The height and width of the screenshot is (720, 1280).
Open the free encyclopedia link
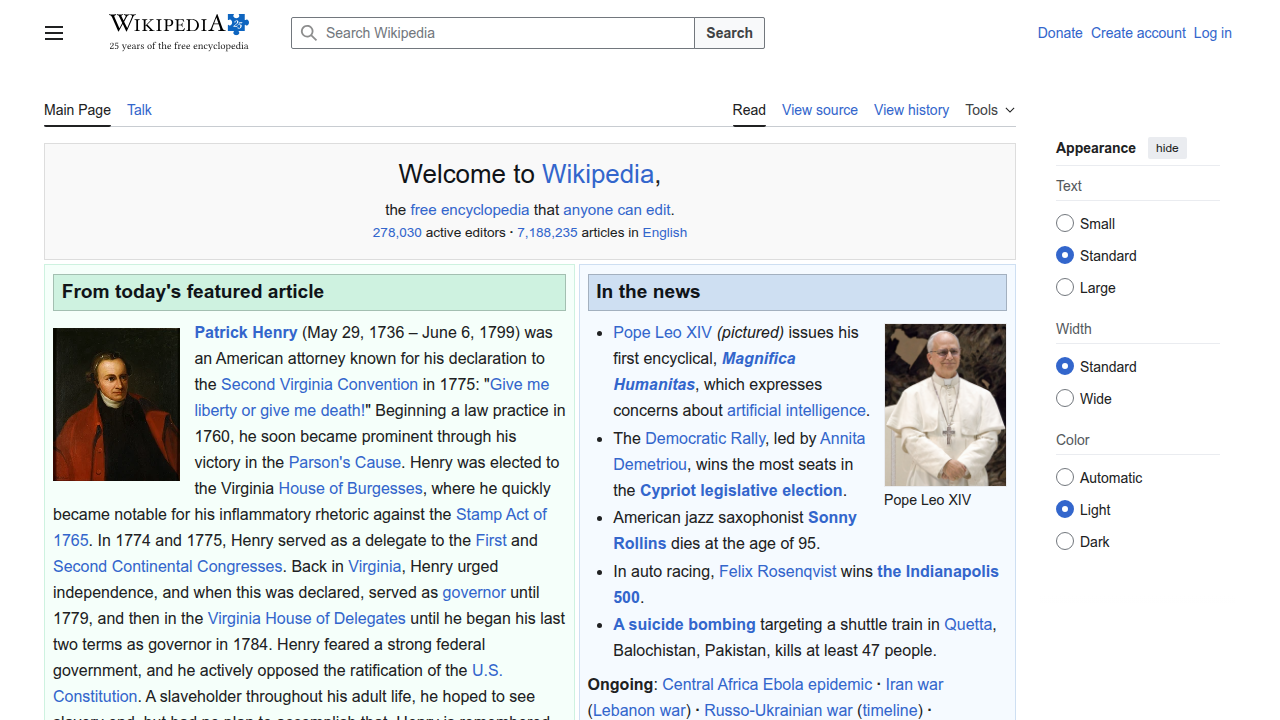(470, 210)
